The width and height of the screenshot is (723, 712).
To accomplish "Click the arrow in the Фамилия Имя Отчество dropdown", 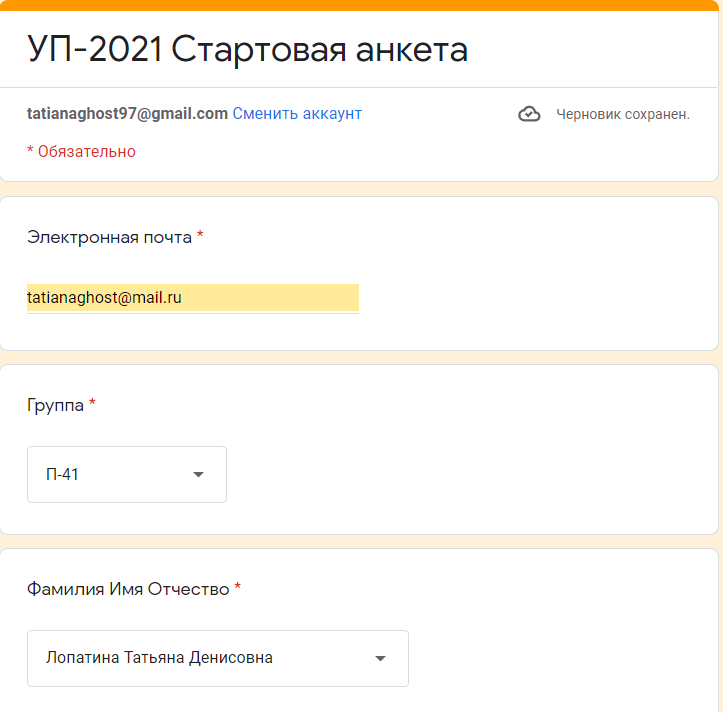I will 380,659.
